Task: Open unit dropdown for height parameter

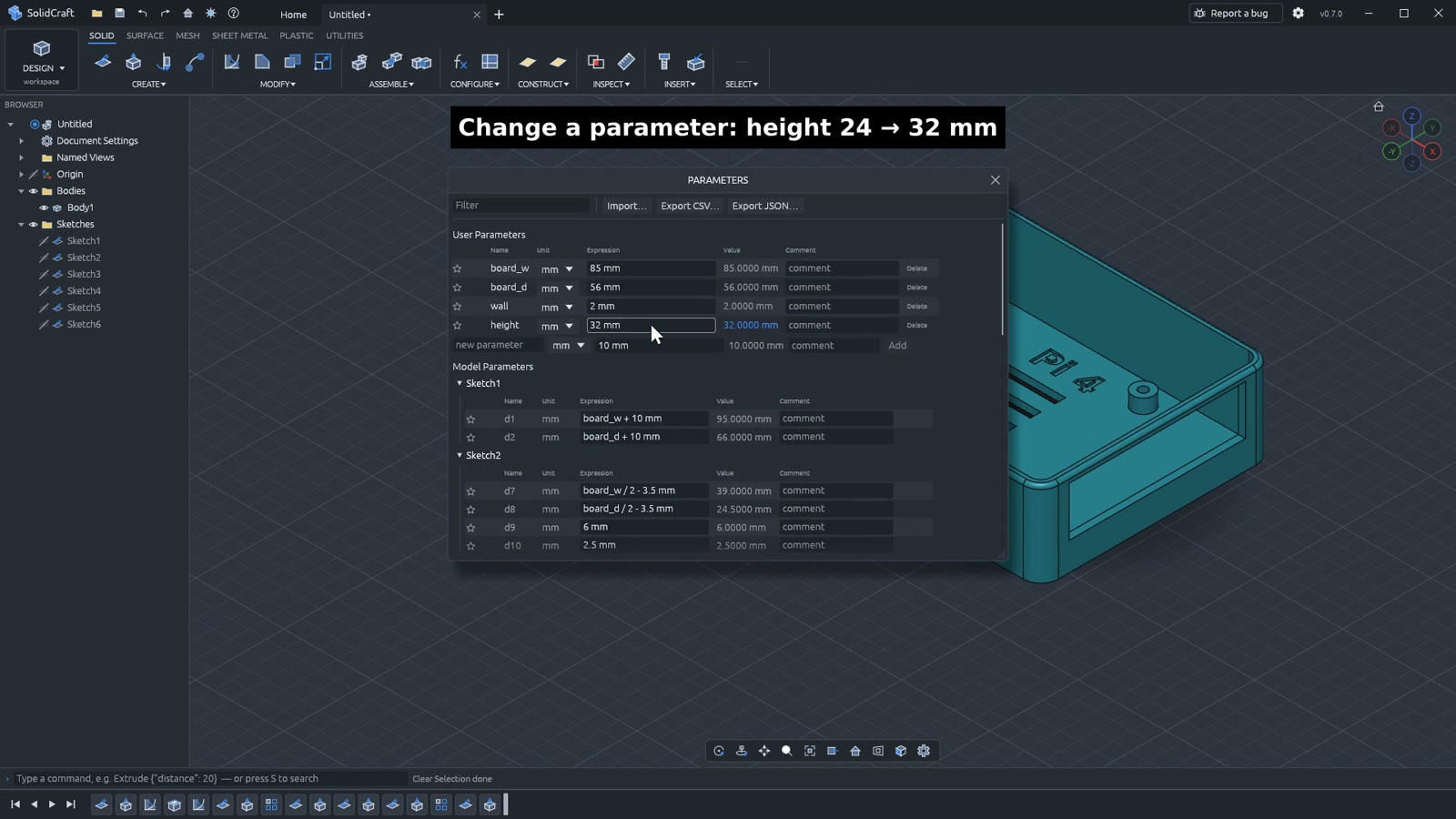Action: [558, 326]
